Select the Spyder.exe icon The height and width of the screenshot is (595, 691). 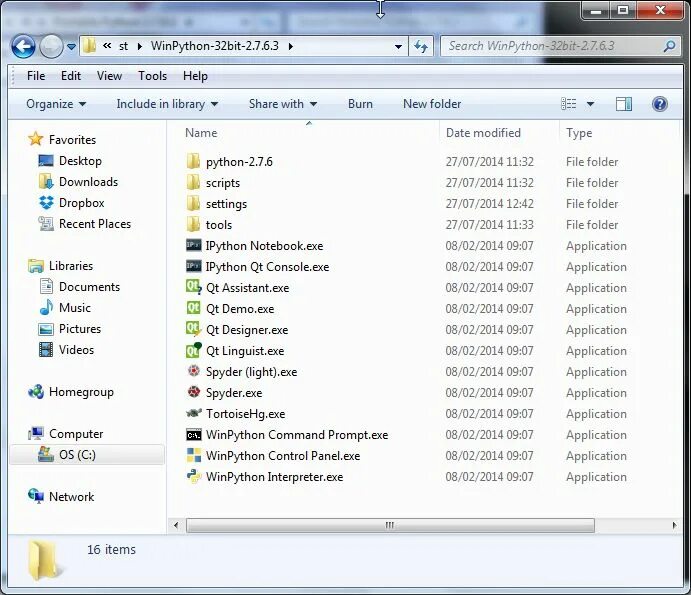coord(193,391)
